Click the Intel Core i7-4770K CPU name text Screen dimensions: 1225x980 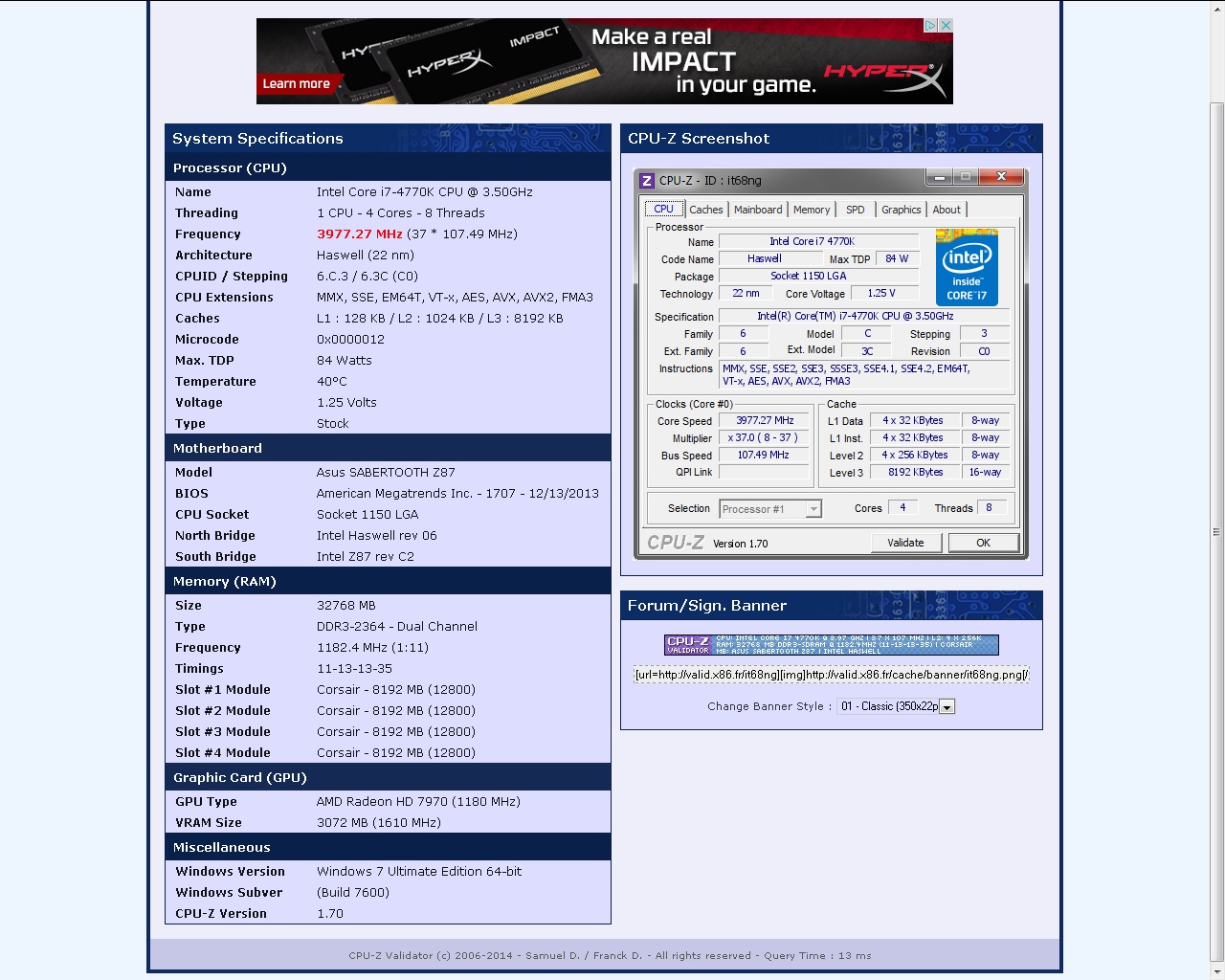tap(425, 192)
